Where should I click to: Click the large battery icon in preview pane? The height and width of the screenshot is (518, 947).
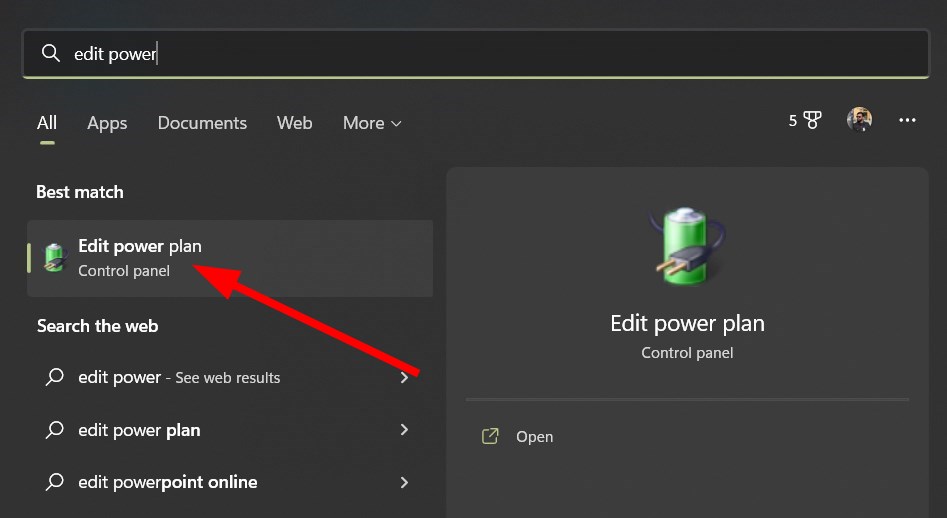(687, 246)
